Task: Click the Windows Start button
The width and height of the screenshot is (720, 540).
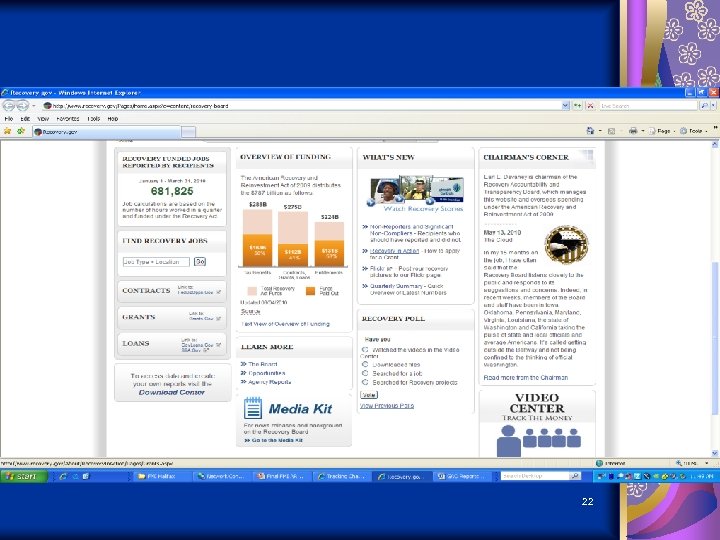Action: point(23,476)
